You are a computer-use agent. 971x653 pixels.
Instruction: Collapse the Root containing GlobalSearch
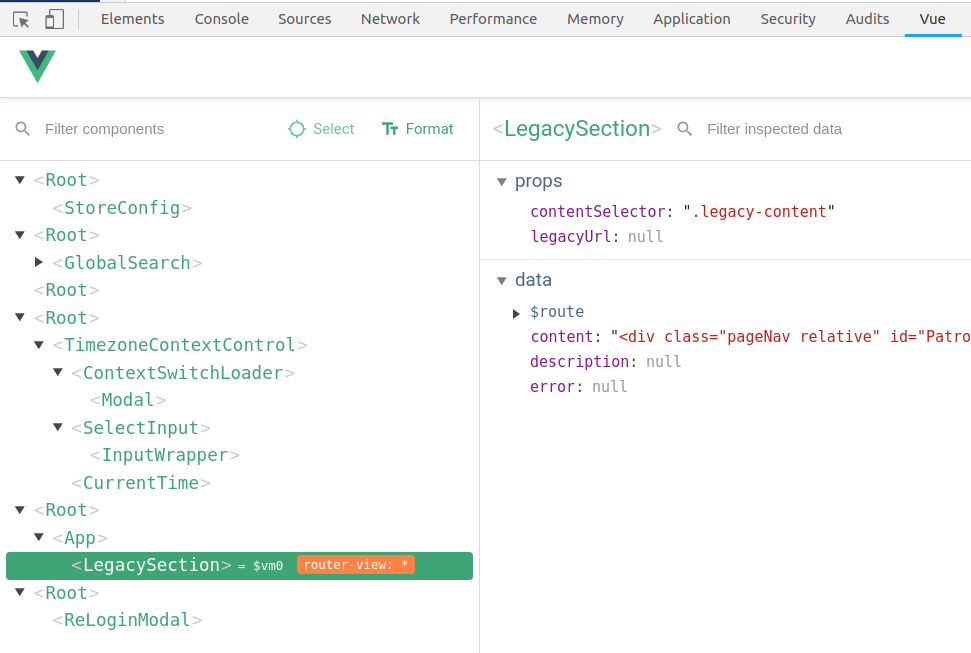[20, 235]
